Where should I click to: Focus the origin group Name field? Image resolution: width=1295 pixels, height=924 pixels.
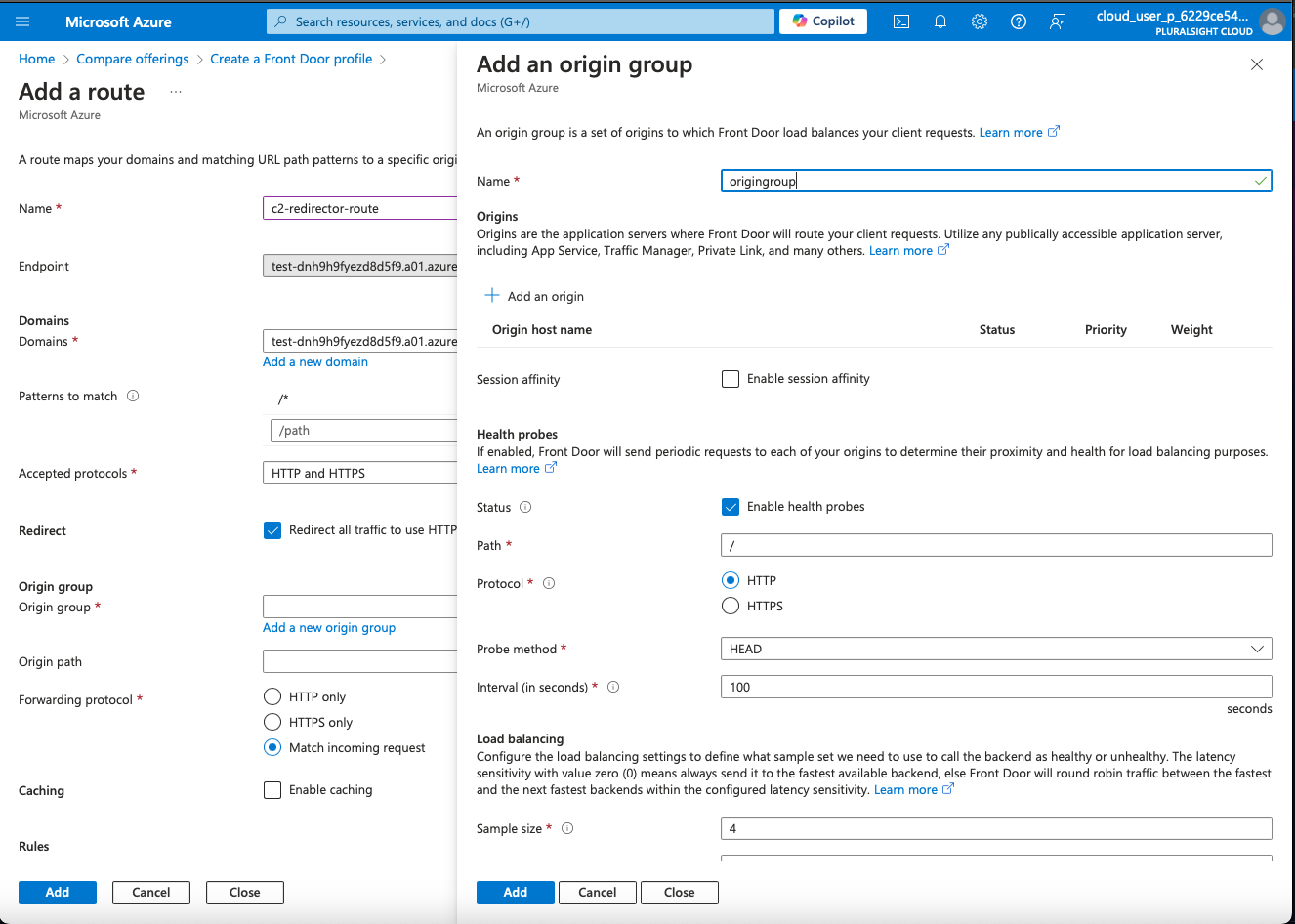[996, 181]
